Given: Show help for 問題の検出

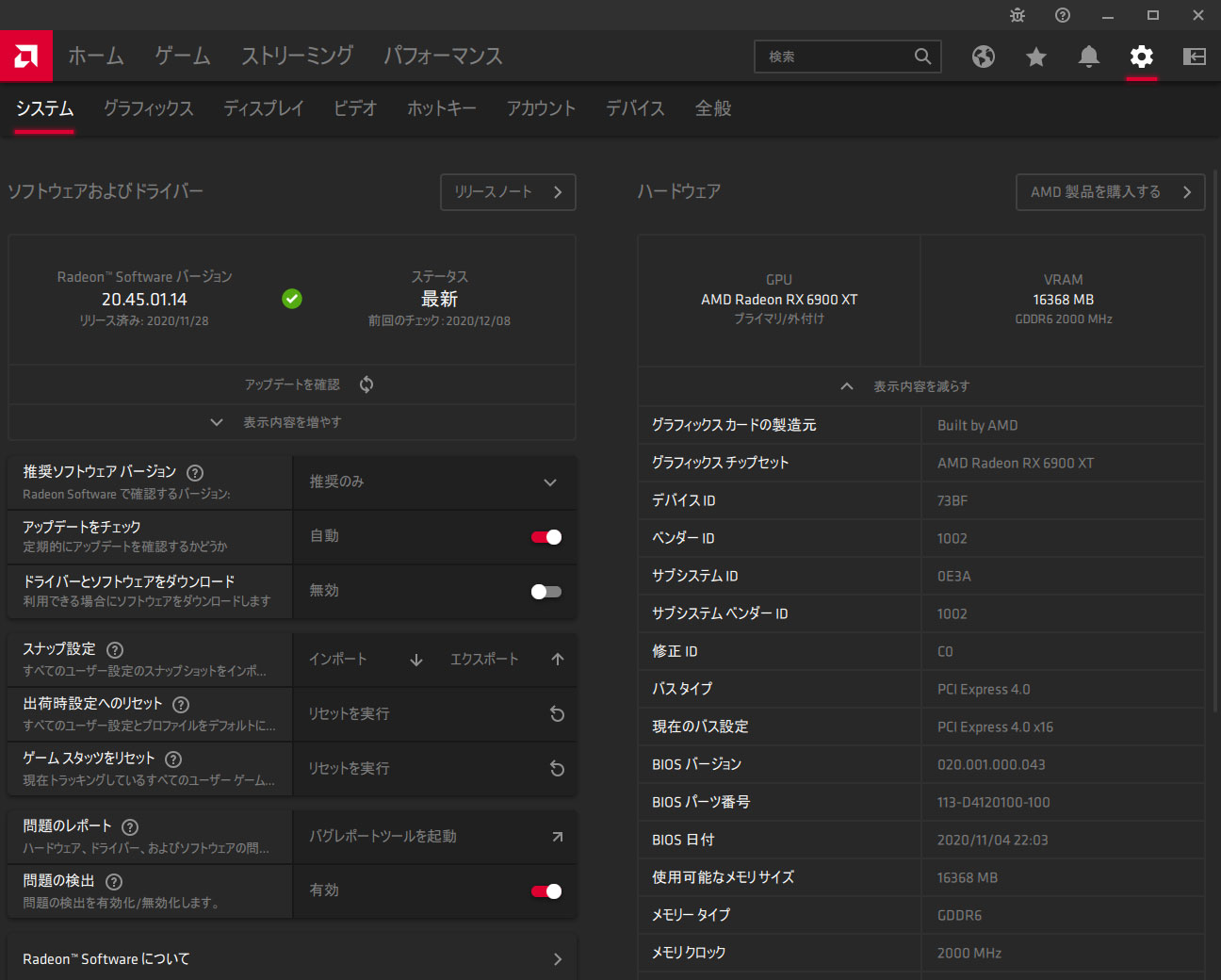Looking at the screenshot, I should pos(114,882).
